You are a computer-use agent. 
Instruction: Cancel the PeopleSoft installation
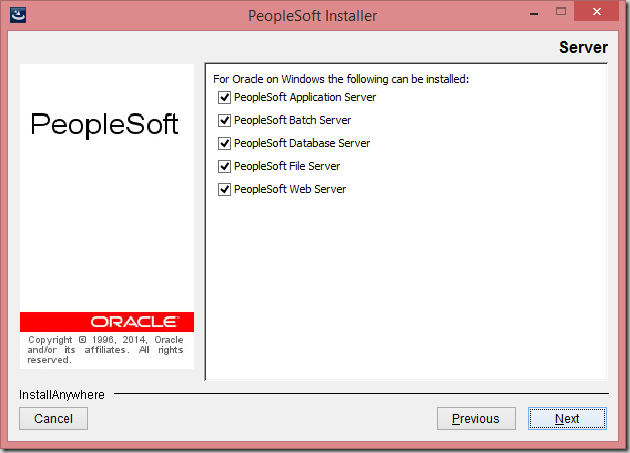(53, 418)
